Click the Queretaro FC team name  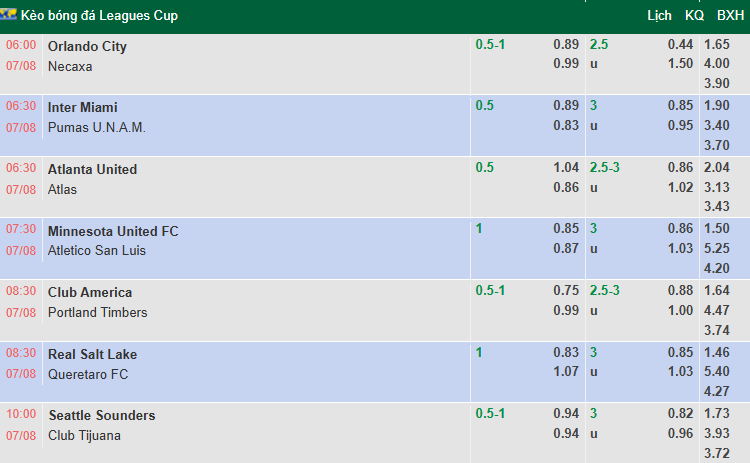[88, 375]
